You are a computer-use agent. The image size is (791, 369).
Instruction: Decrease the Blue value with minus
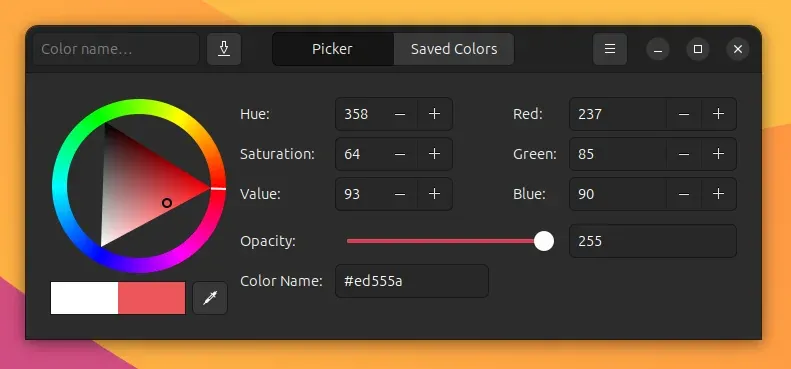coord(684,194)
